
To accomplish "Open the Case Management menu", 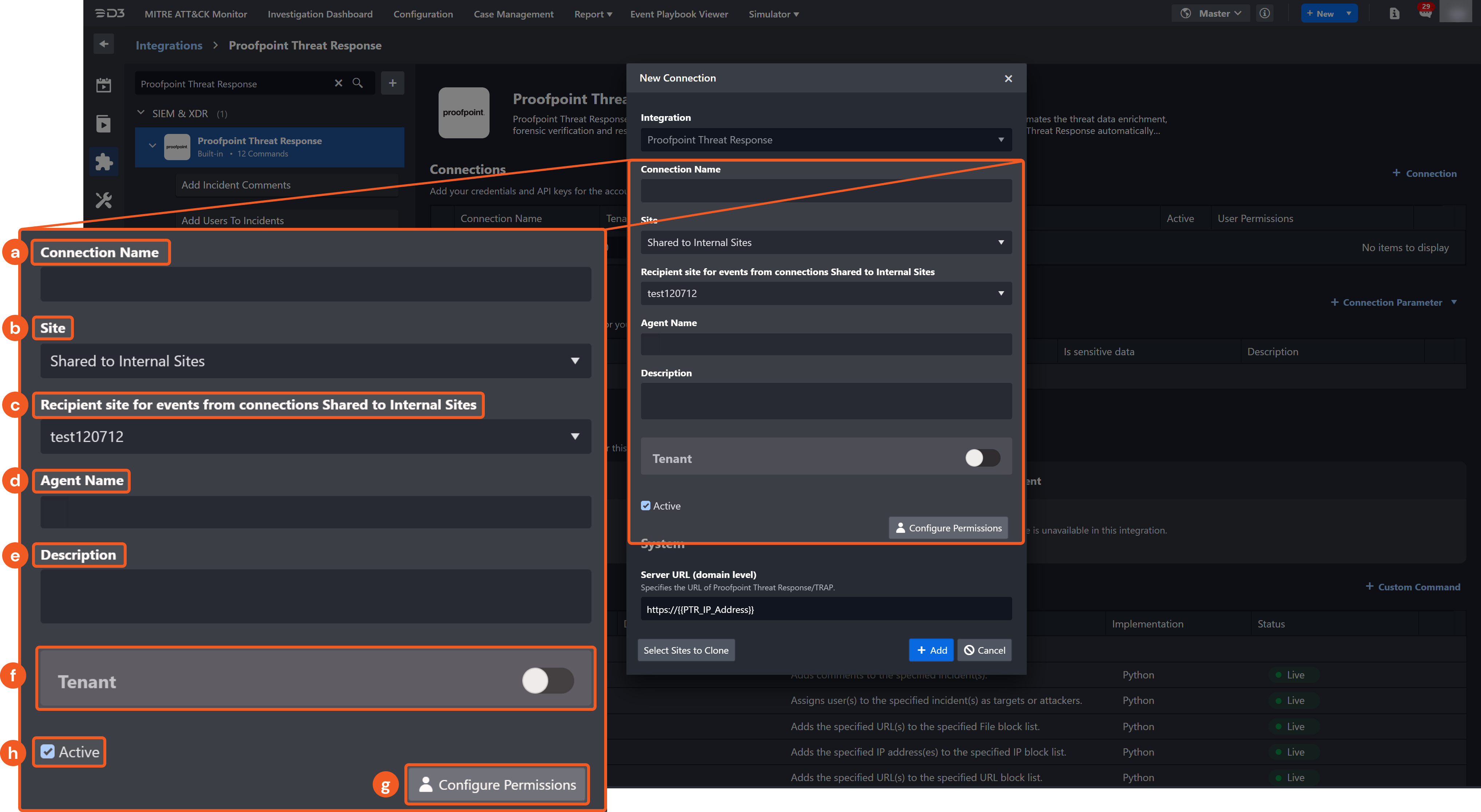I will pos(514,14).
